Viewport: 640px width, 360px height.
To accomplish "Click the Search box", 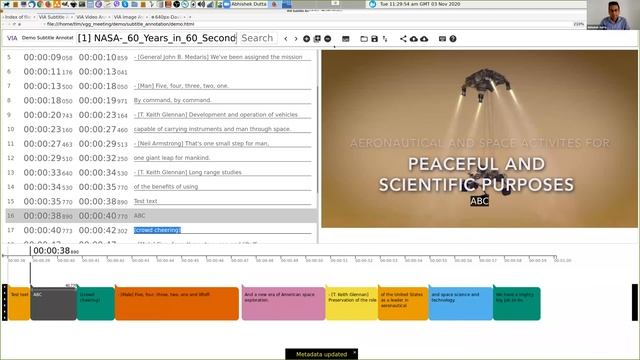I will 257,38.
